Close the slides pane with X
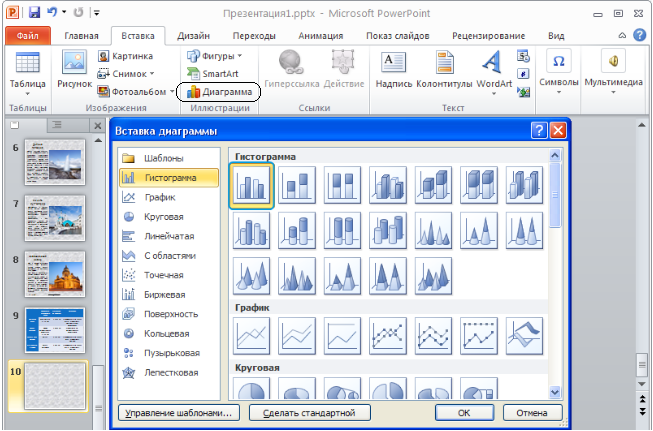 [98, 125]
